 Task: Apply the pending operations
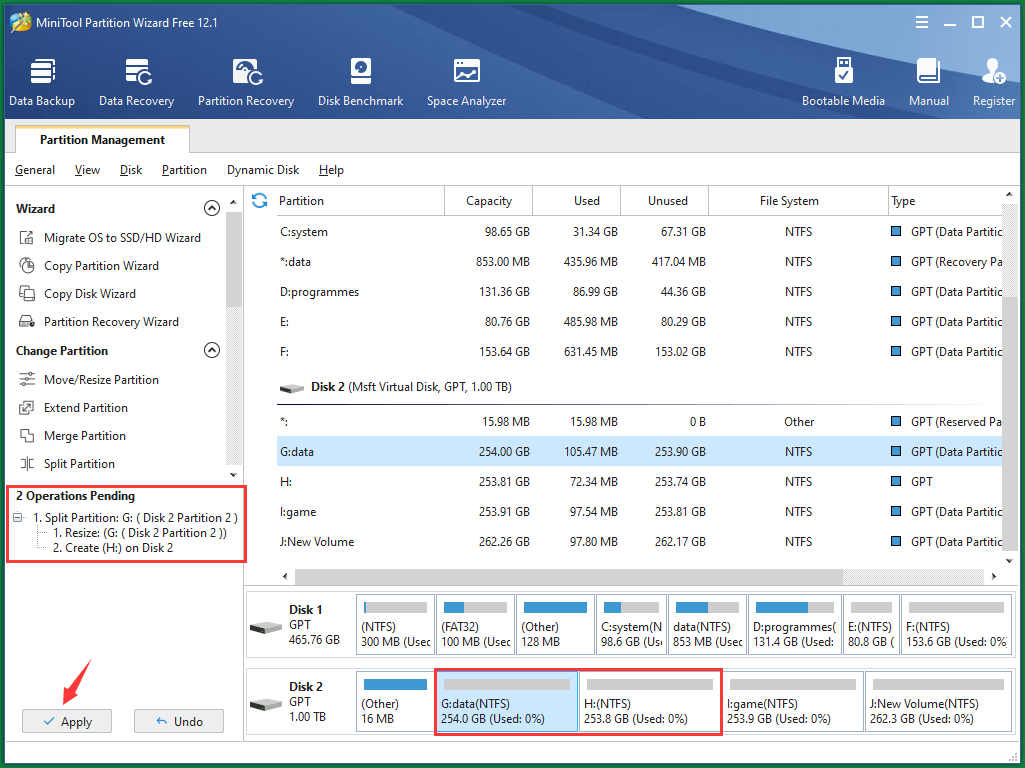coord(67,722)
